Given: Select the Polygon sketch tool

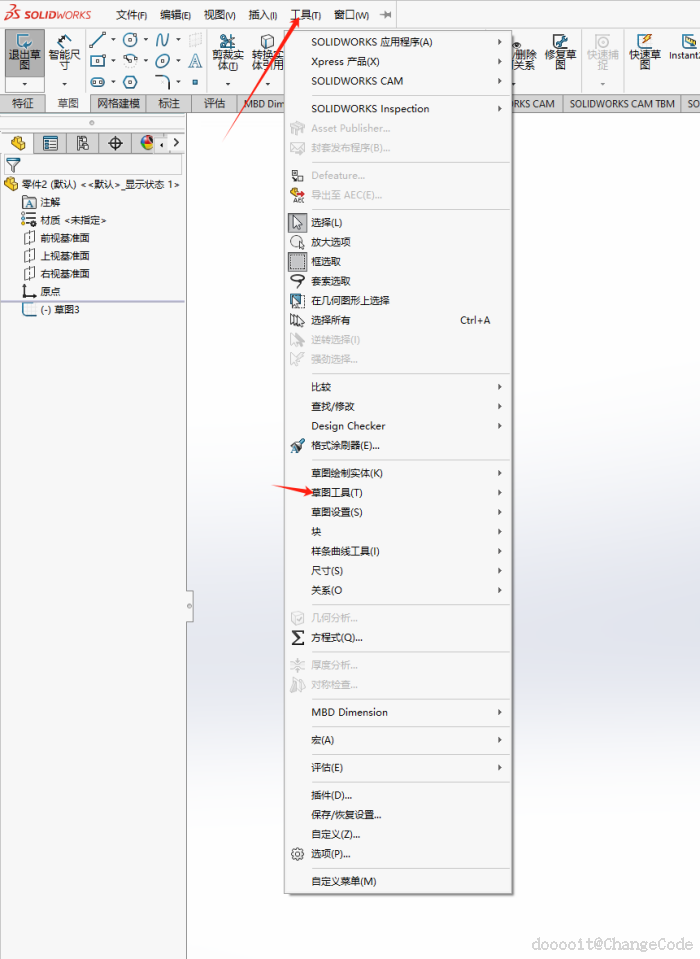Looking at the screenshot, I should pos(130,81).
